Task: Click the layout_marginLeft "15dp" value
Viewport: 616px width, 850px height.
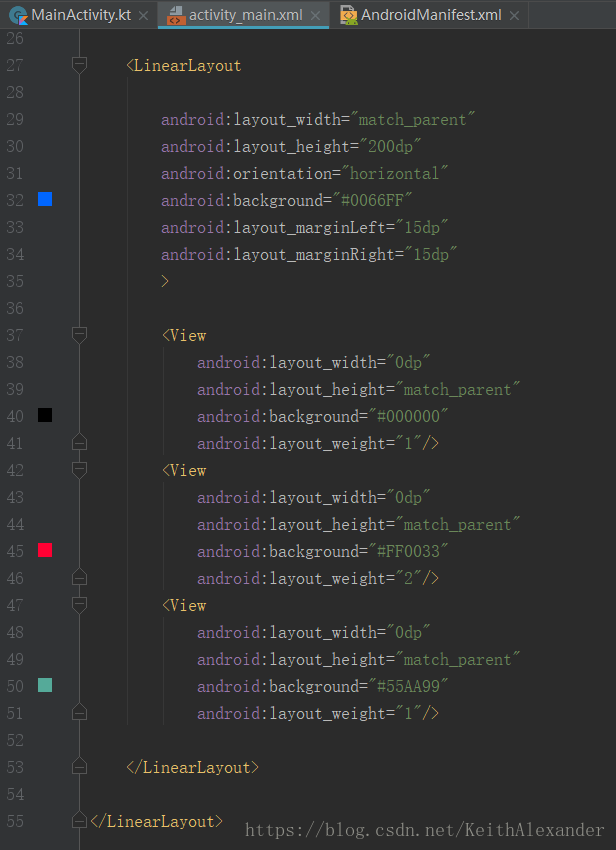Action: (422, 227)
